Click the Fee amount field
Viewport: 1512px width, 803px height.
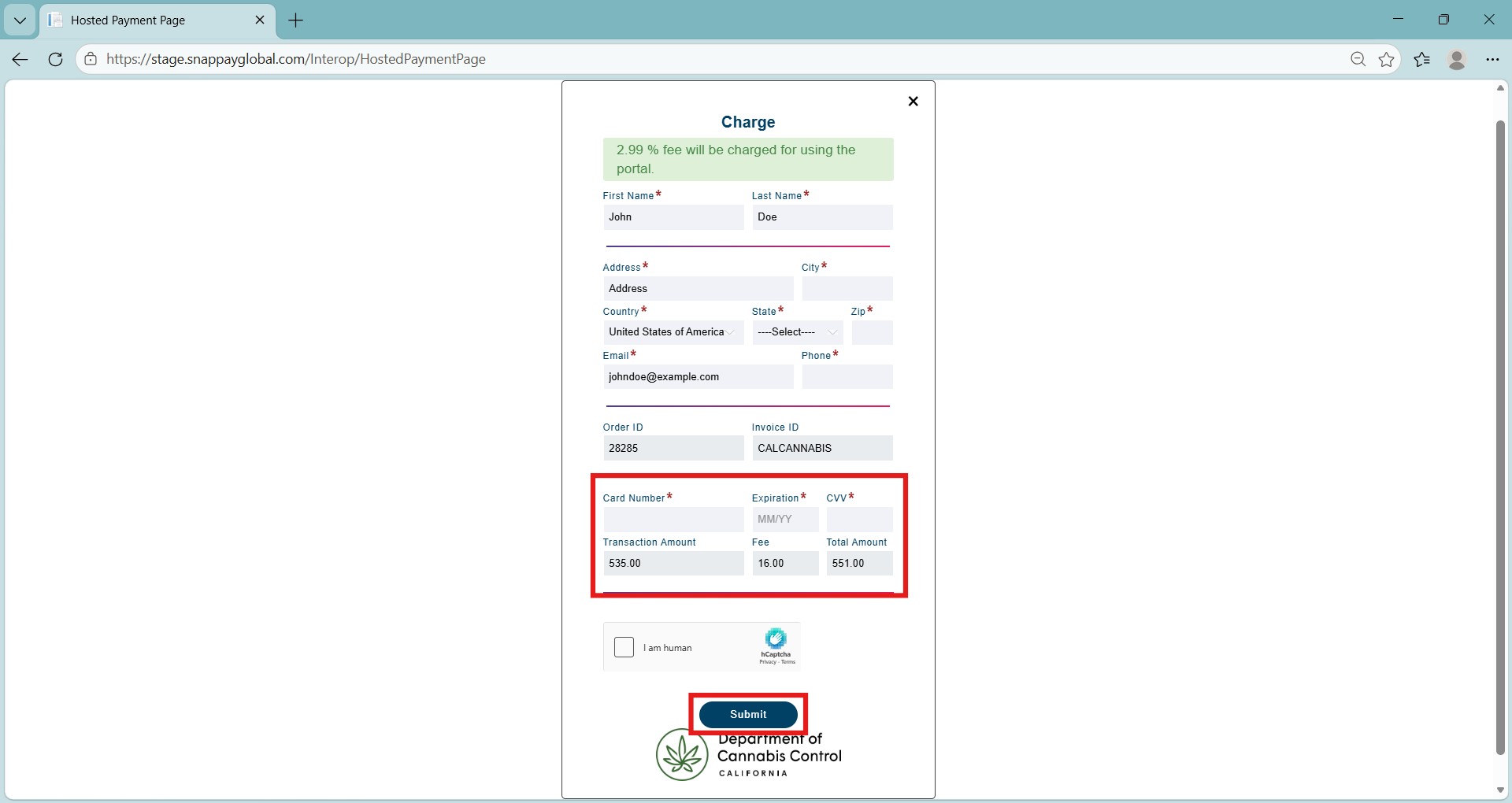pos(785,564)
